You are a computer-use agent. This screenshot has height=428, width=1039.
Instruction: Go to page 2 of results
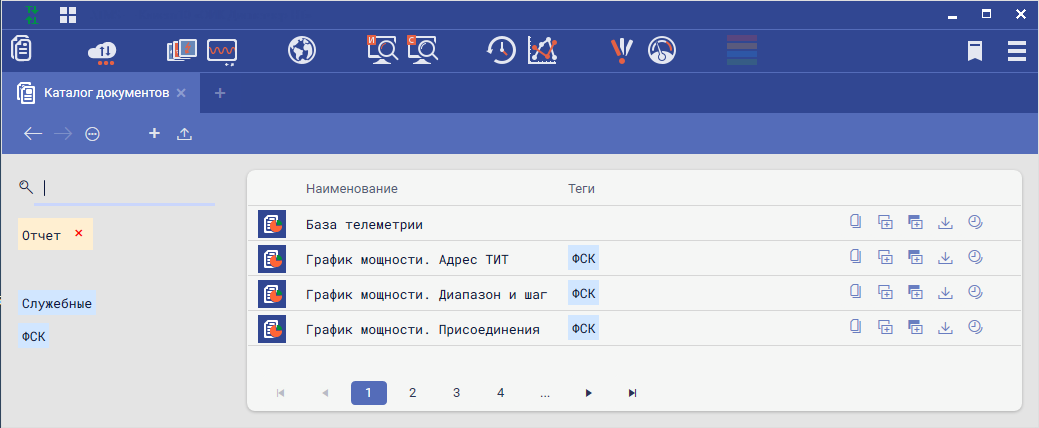click(x=412, y=393)
